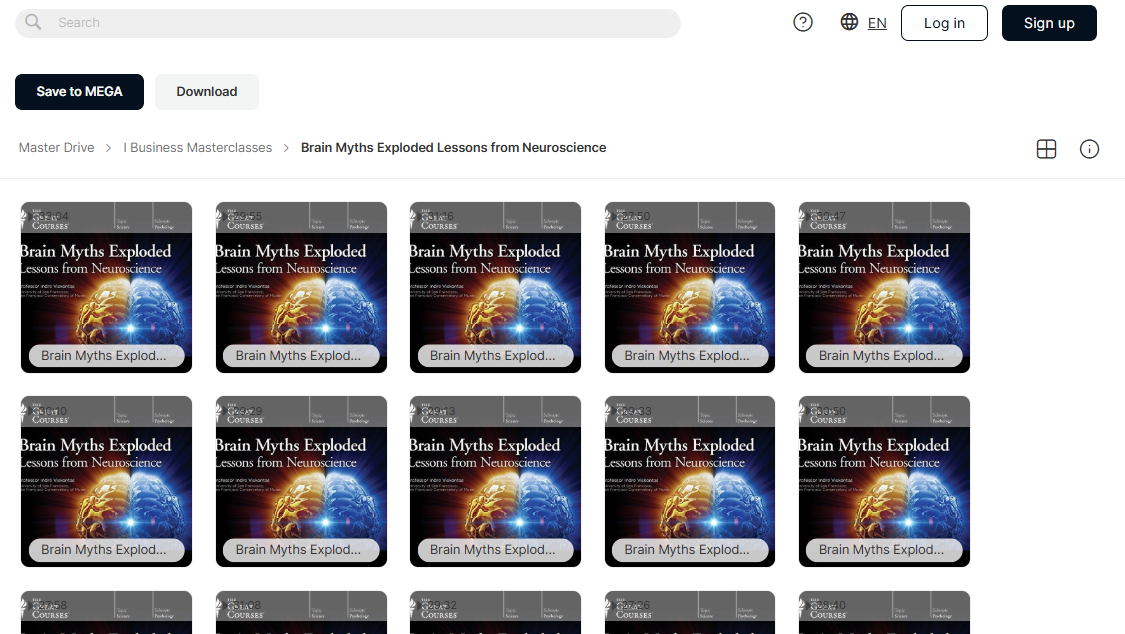Open I Business Masterclasses breadcrumb
Image resolution: width=1125 pixels, height=634 pixels.
198,148
